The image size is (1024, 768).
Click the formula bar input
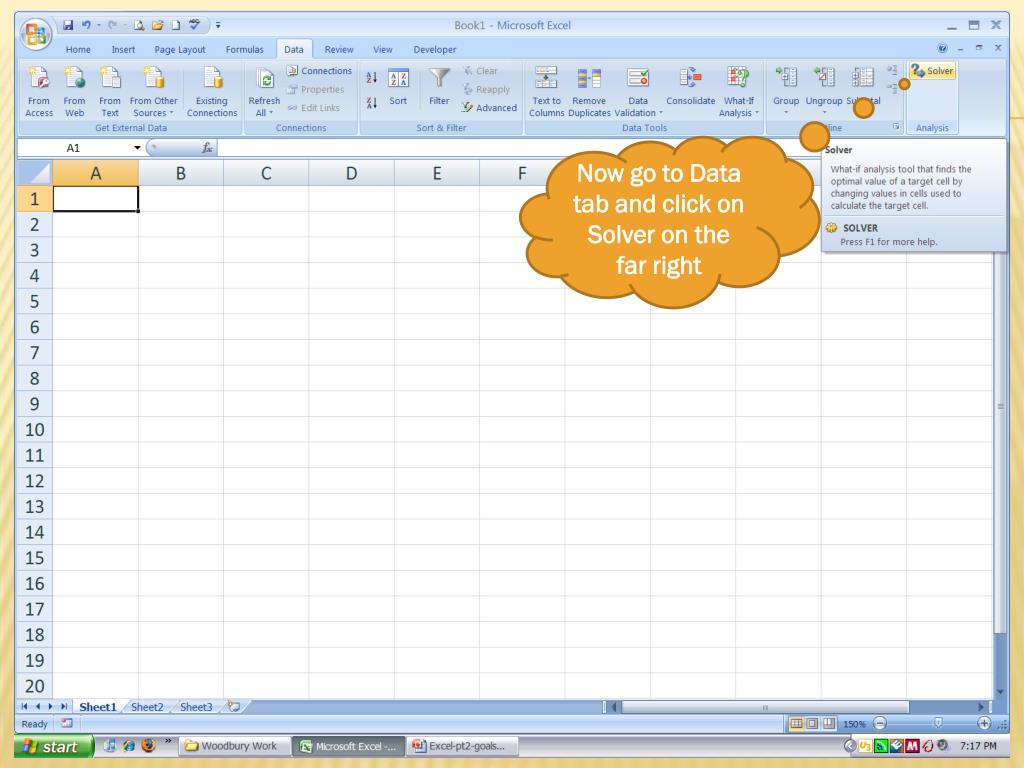pos(516,148)
